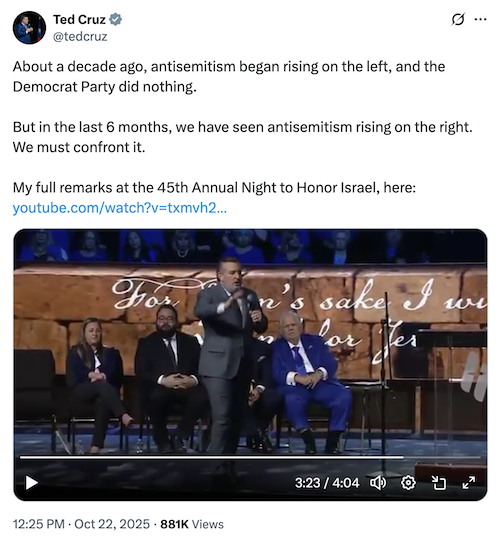Open the more options ellipsis menu

click(480, 19)
